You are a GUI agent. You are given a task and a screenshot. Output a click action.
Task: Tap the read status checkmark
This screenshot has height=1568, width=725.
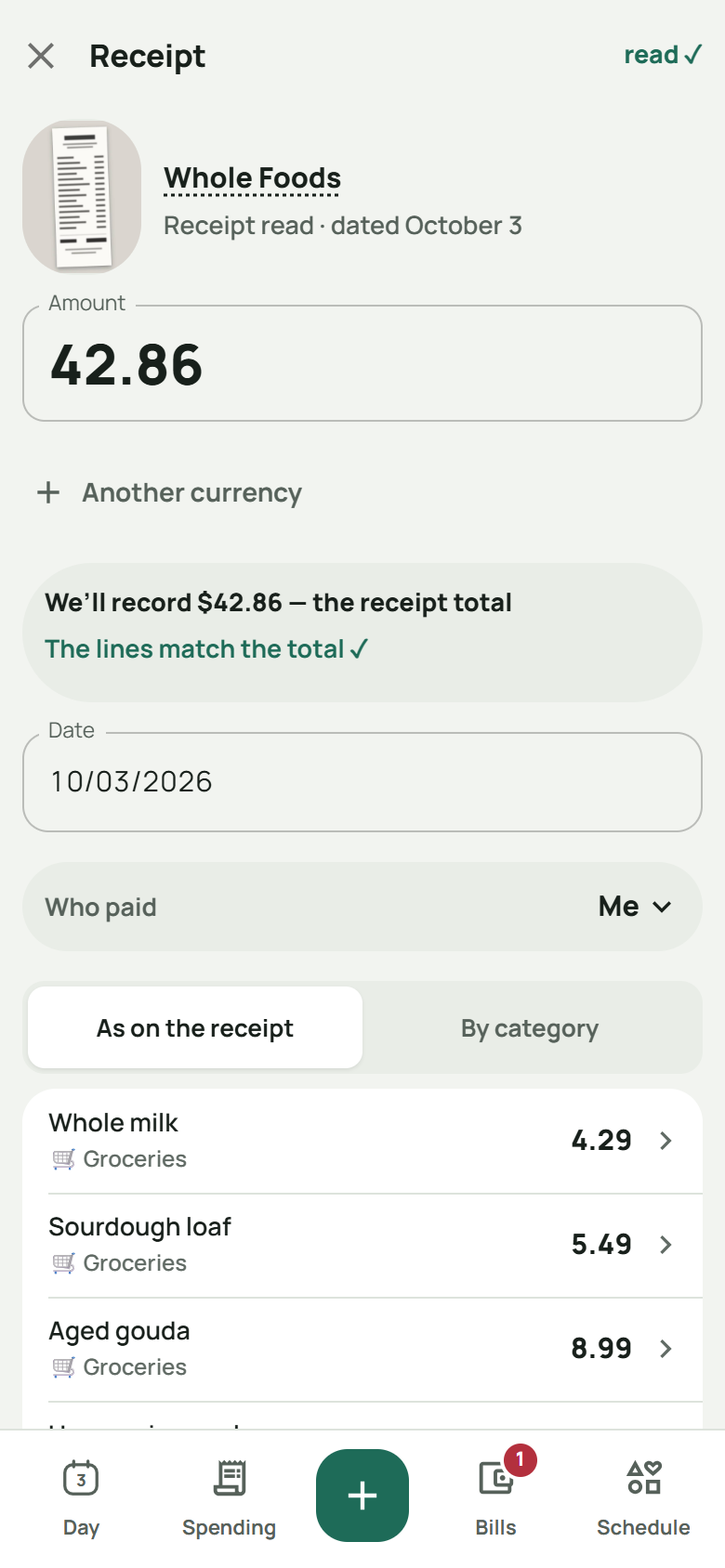pyautogui.click(x=663, y=55)
